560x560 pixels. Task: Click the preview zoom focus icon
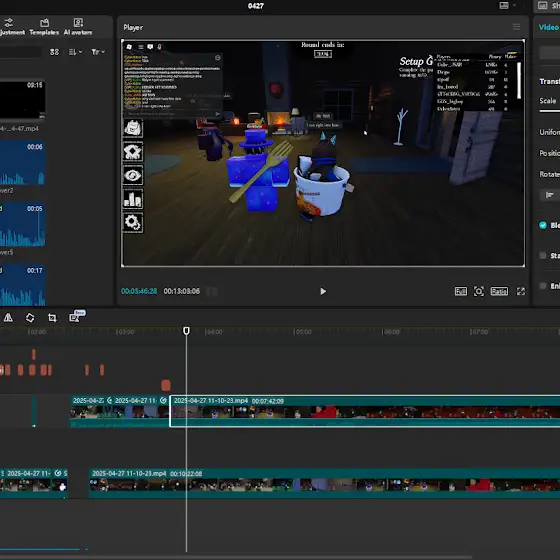[479, 291]
